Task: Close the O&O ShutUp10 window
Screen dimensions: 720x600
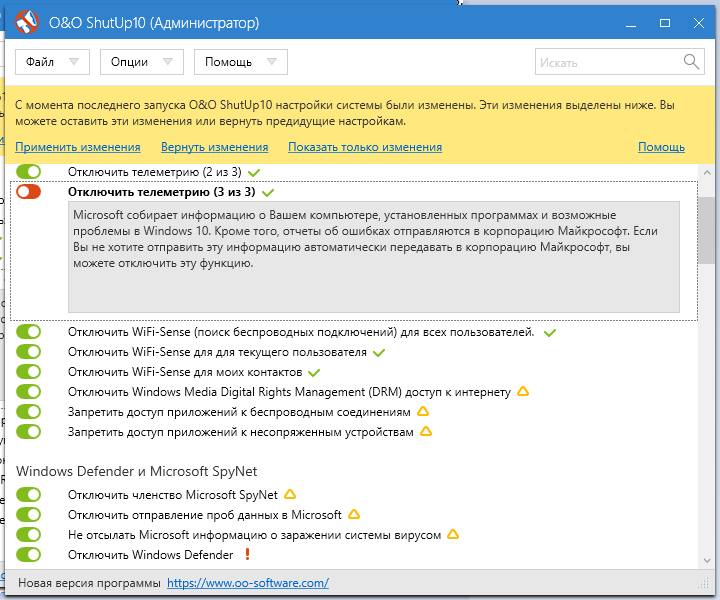Action: [x=699, y=23]
